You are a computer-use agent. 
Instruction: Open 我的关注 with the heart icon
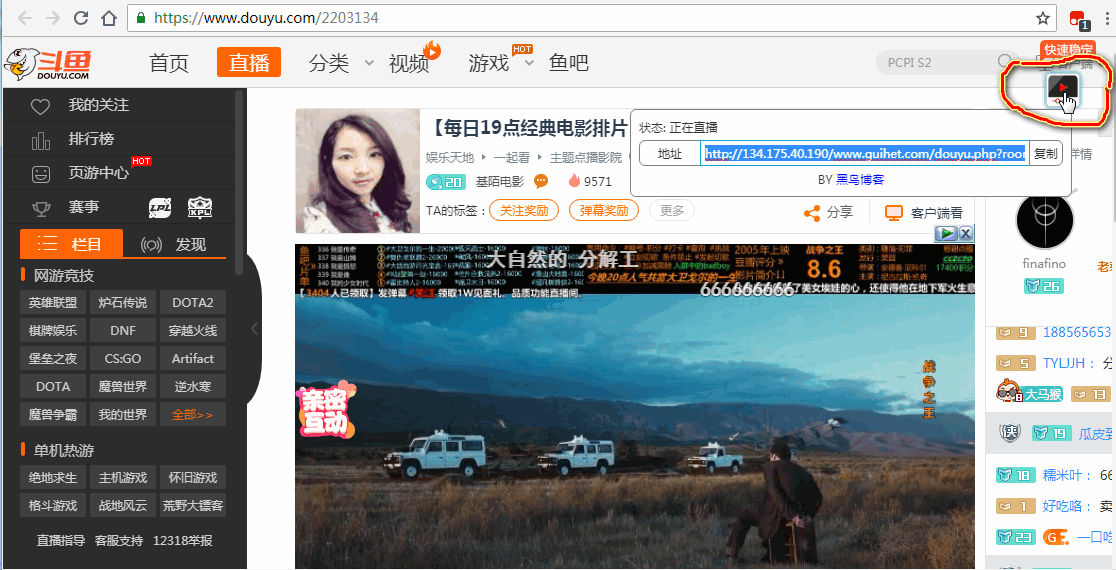tap(41, 106)
